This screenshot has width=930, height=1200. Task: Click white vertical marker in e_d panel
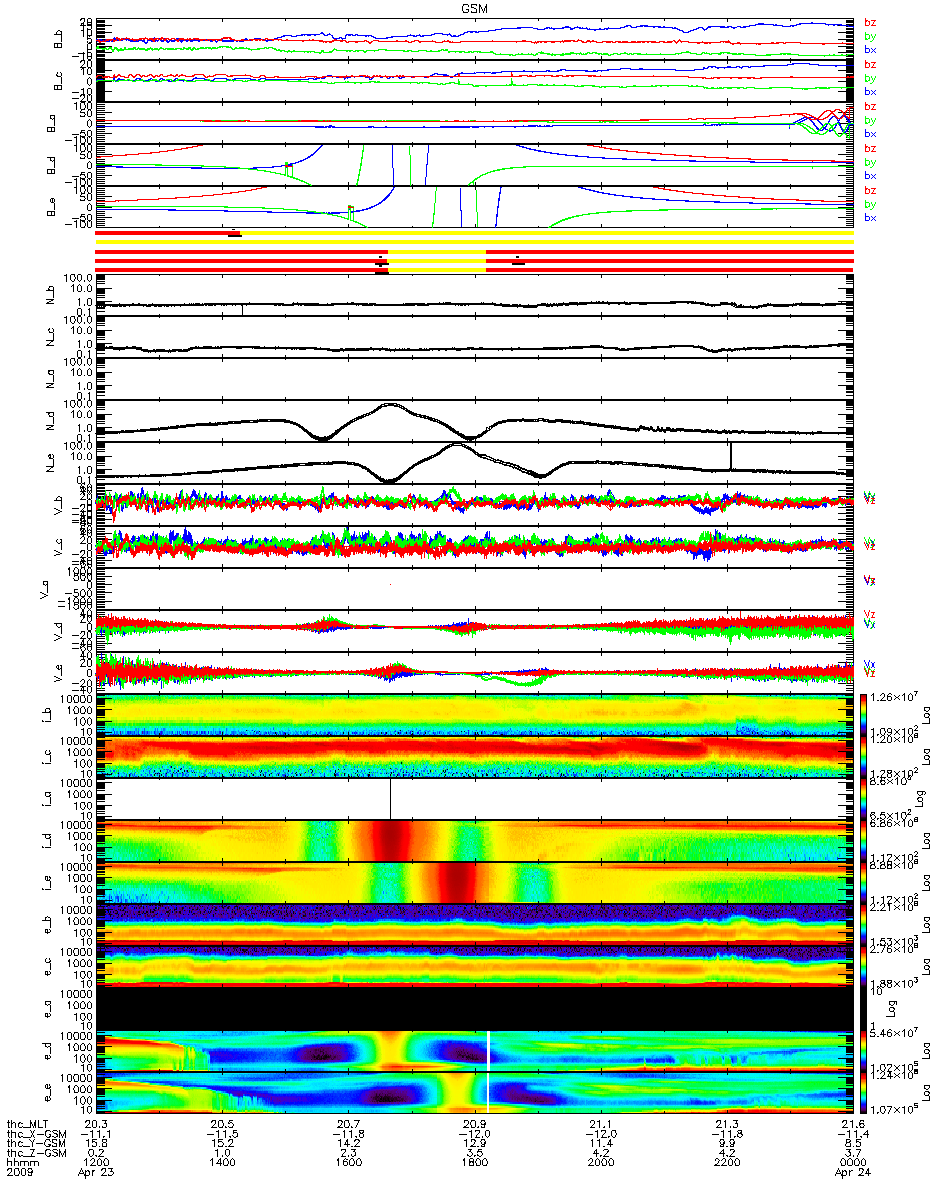pyautogui.click(x=488, y=1051)
